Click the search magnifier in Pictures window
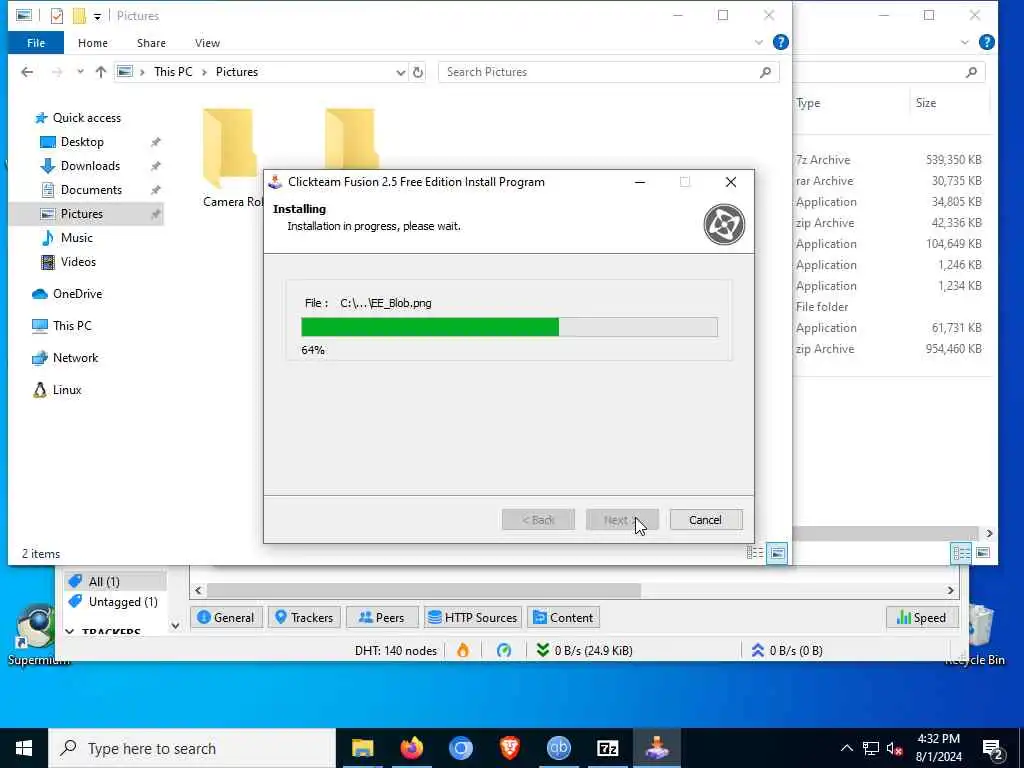Image resolution: width=1024 pixels, height=768 pixels. tap(765, 72)
